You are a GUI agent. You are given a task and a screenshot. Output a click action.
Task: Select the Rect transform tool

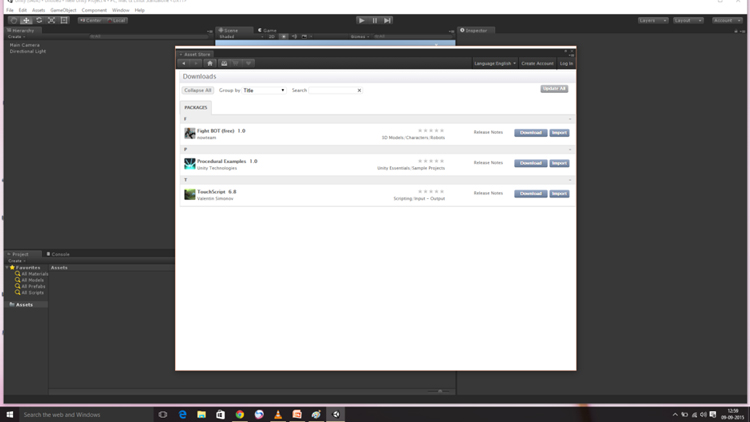tap(64, 21)
